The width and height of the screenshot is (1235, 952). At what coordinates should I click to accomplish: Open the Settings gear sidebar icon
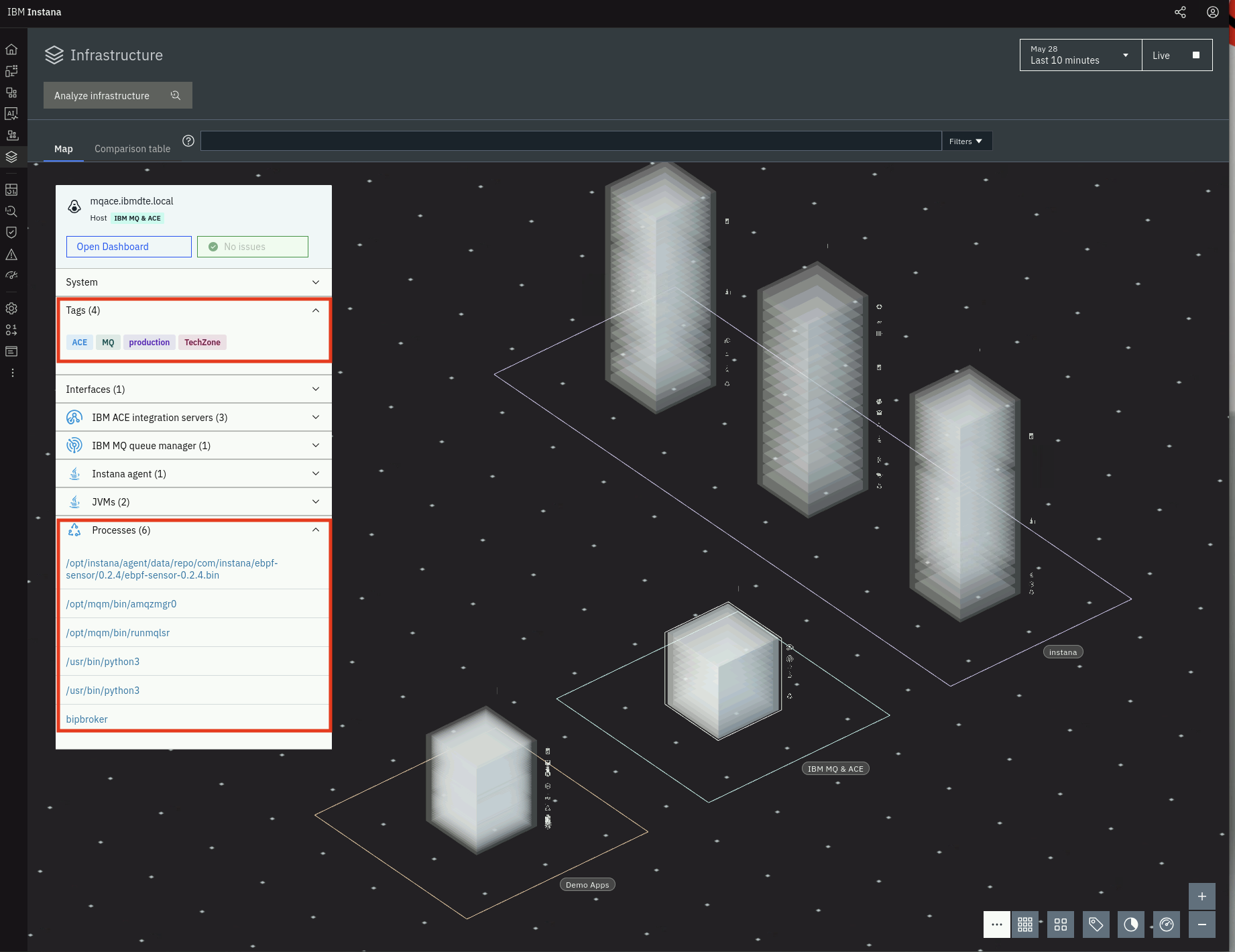(x=11, y=308)
